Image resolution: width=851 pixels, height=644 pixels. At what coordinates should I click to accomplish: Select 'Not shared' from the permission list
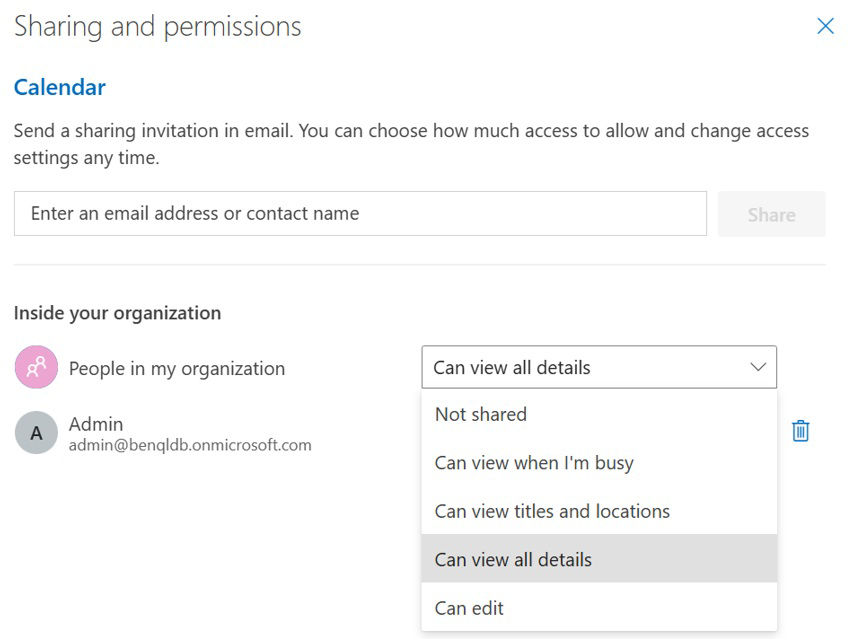[x=481, y=414]
